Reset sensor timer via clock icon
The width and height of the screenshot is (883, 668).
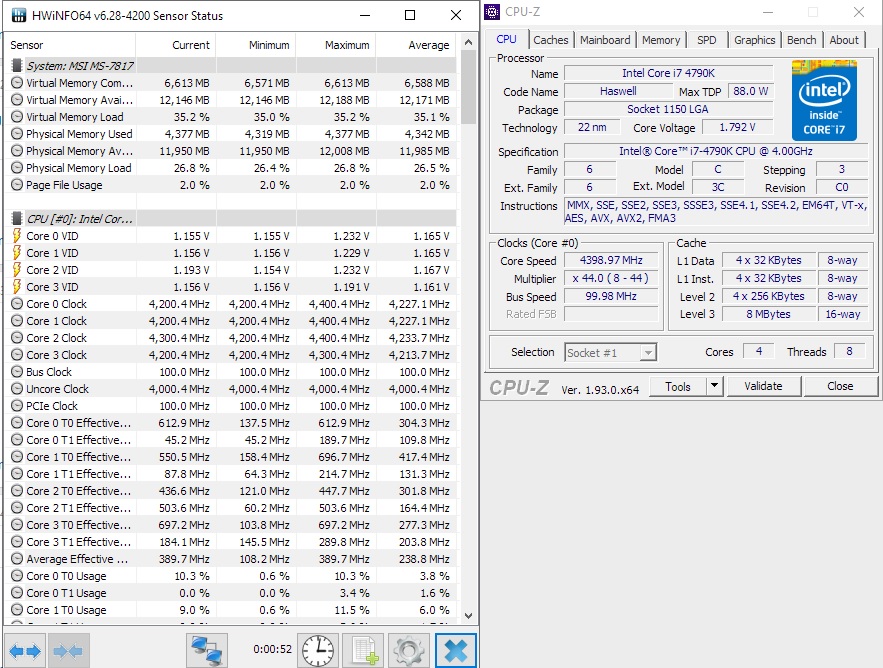(x=318, y=651)
